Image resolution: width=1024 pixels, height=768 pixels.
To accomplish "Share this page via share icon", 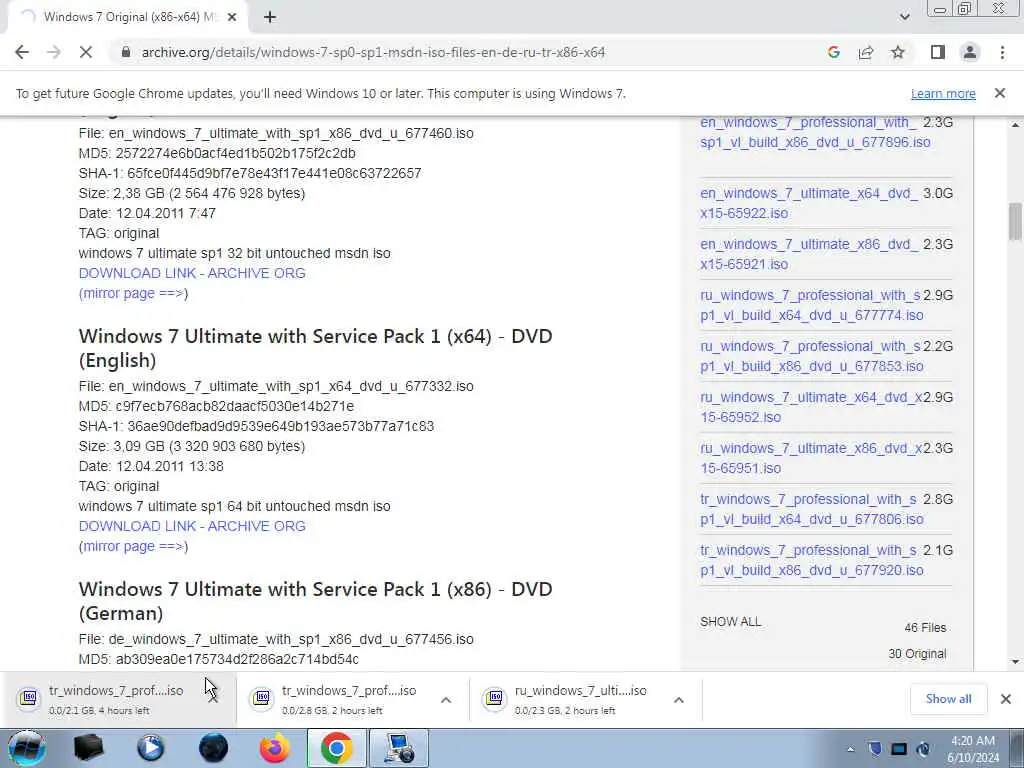I will click(x=866, y=52).
